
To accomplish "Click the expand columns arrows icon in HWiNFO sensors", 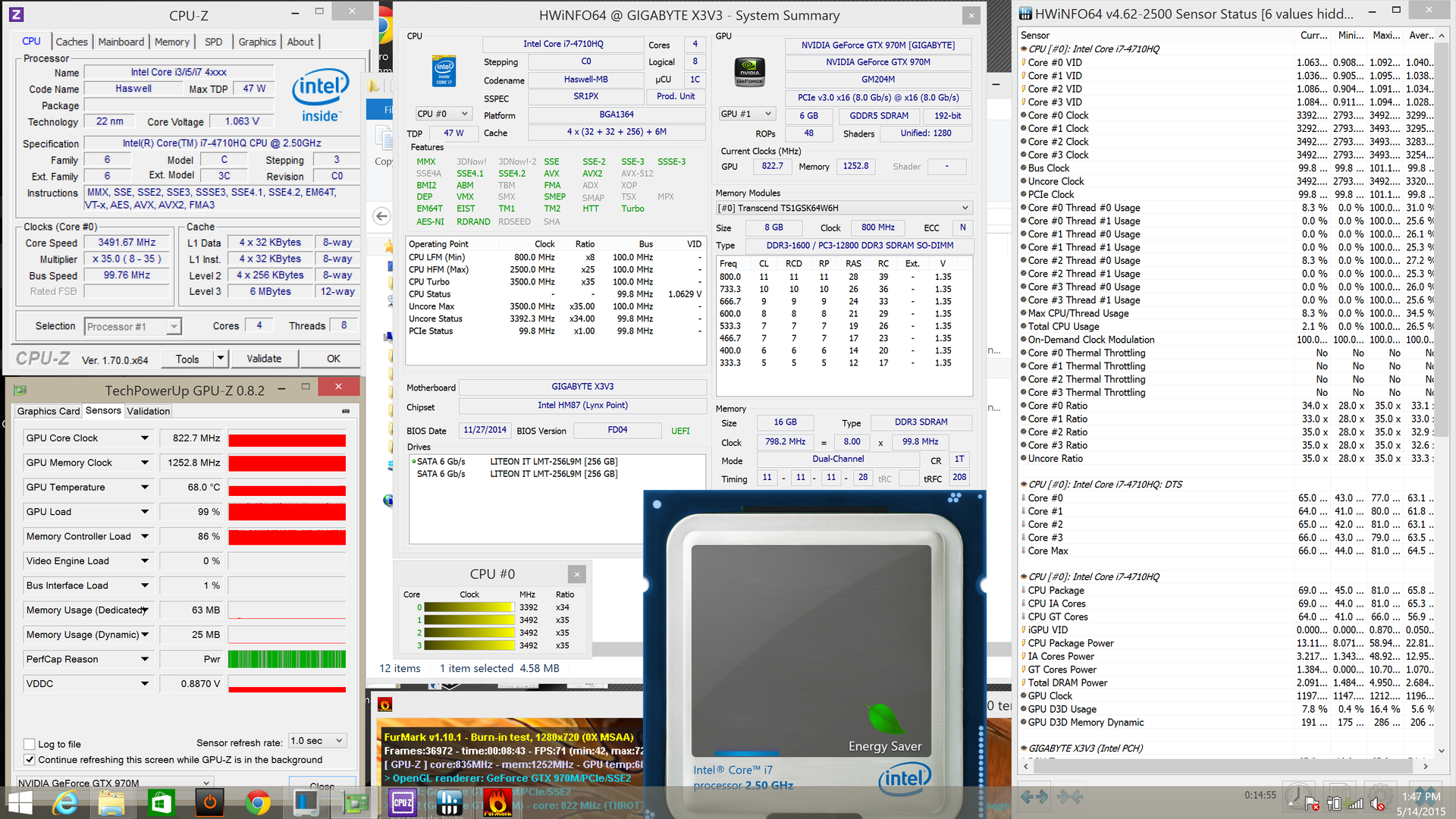I will pyautogui.click(x=1034, y=796).
